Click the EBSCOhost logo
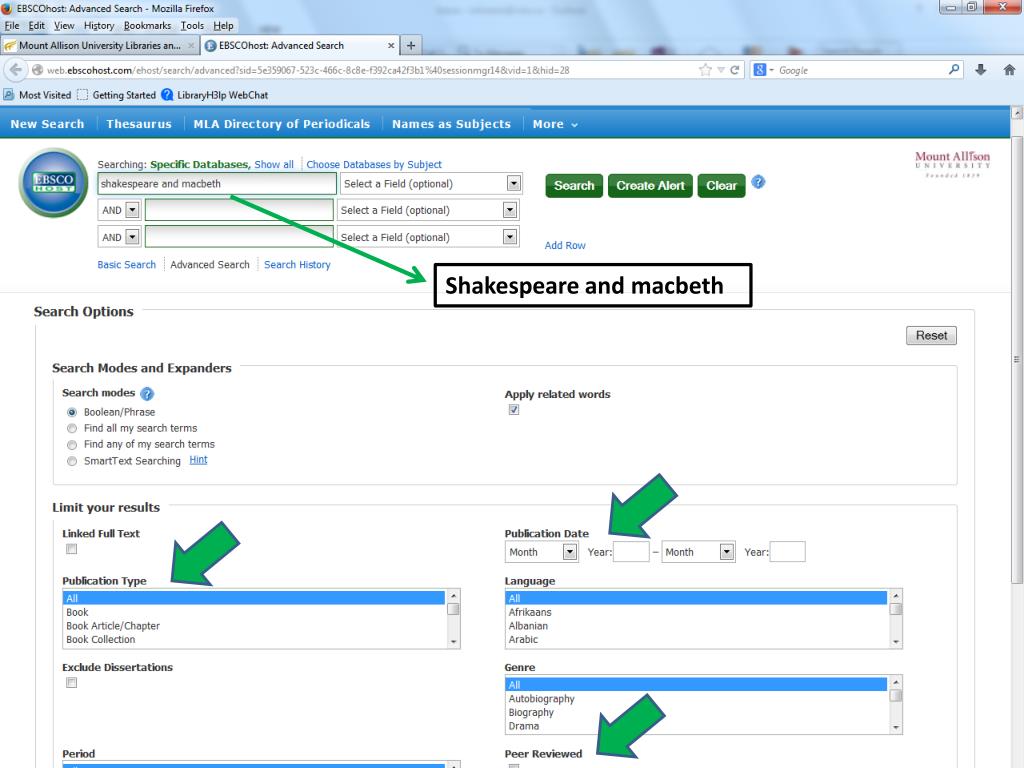 [53, 184]
